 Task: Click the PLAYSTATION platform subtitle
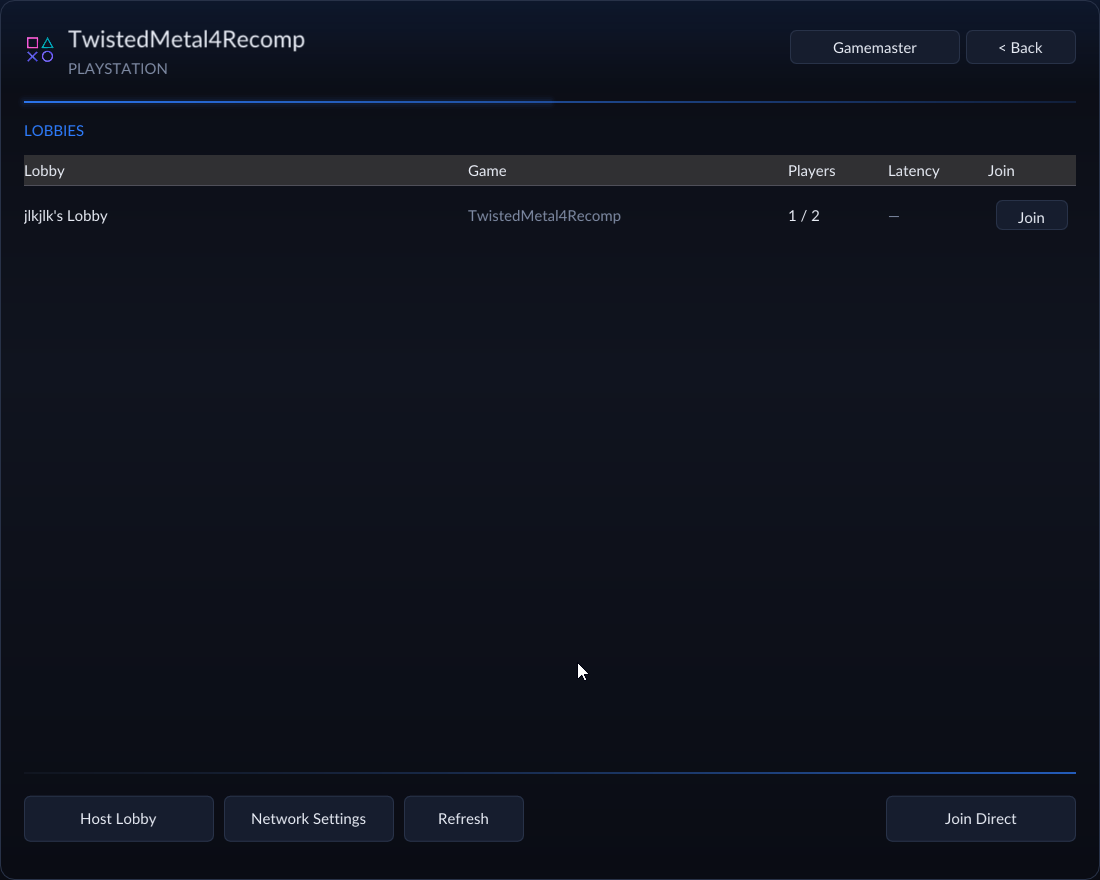(118, 69)
